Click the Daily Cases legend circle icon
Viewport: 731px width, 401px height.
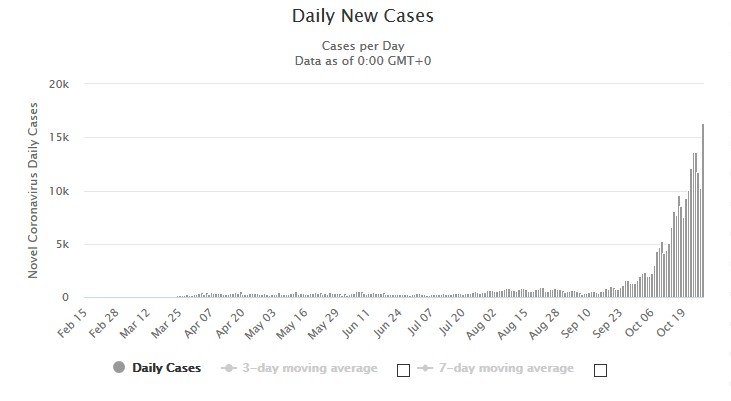(x=119, y=367)
